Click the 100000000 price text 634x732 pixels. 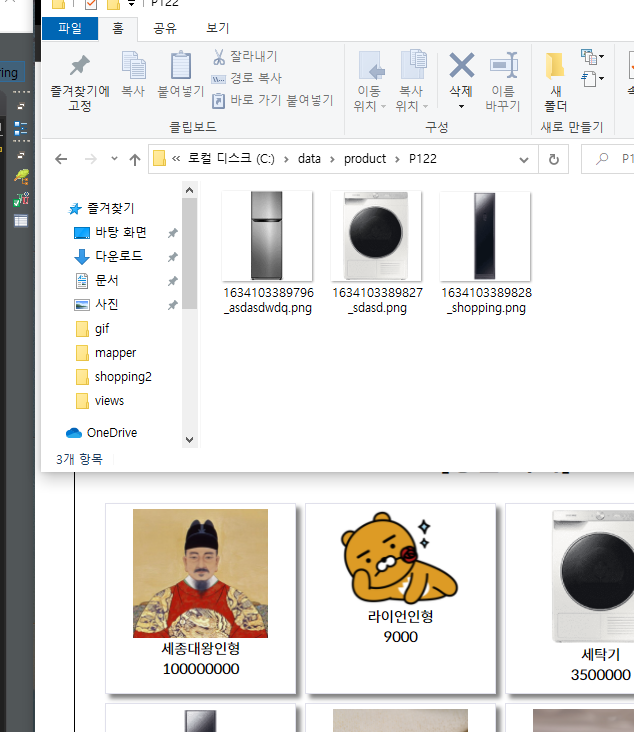coord(201,669)
